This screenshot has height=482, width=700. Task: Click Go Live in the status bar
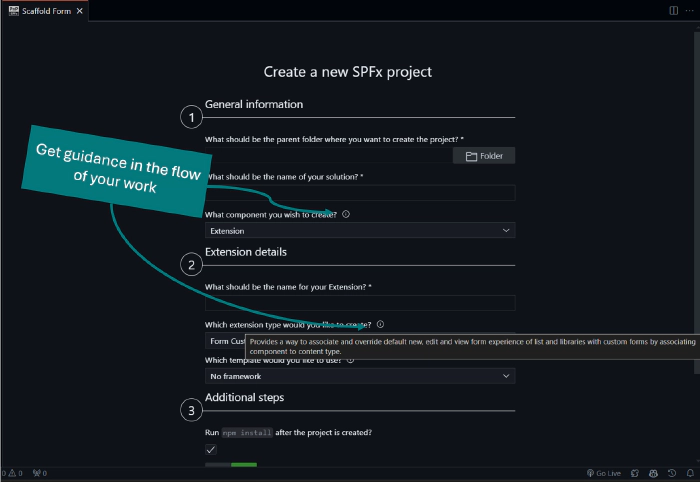604,473
